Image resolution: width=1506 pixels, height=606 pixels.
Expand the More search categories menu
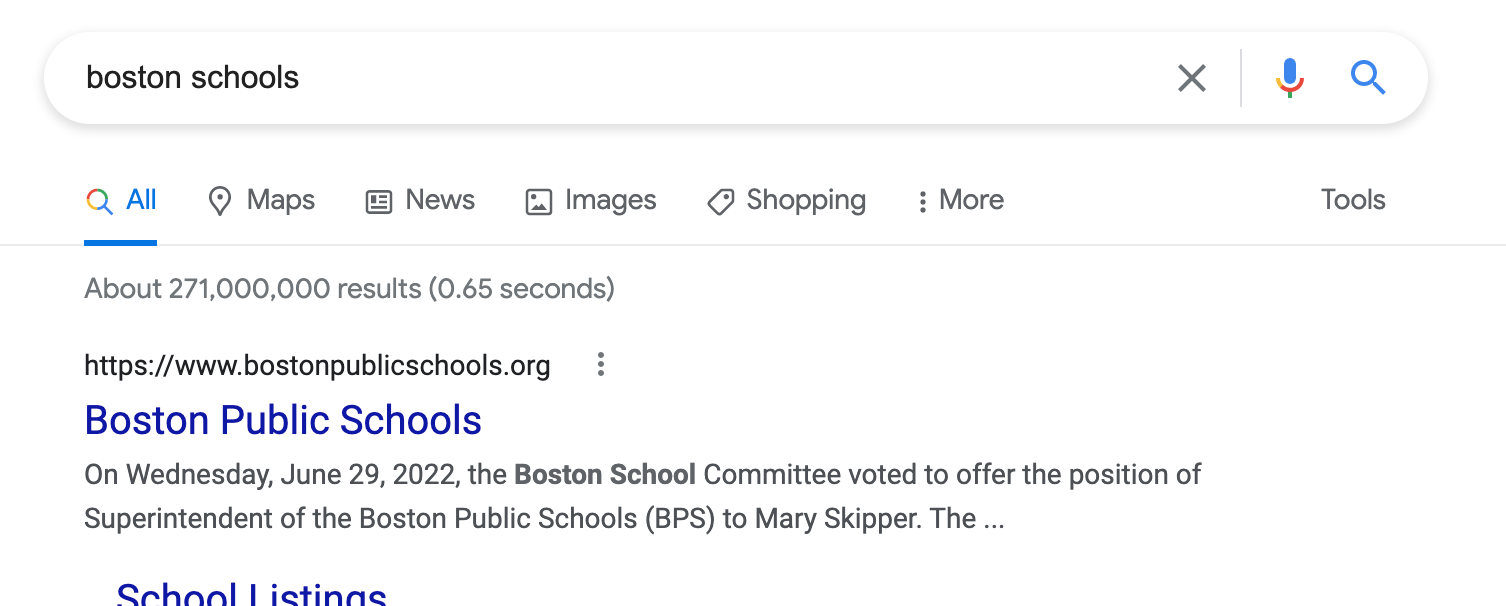[958, 200]
